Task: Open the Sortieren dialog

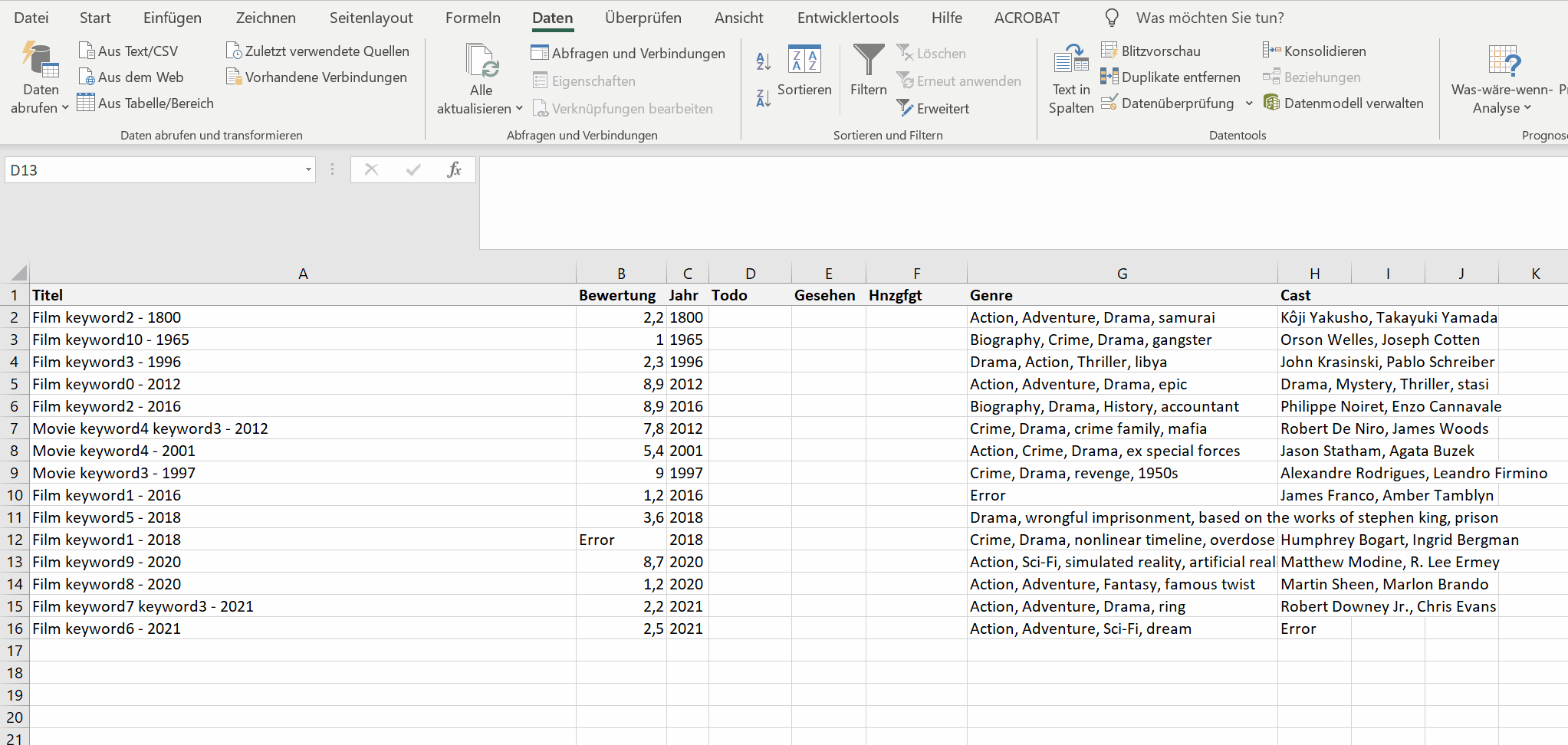Action: point(804,71)
